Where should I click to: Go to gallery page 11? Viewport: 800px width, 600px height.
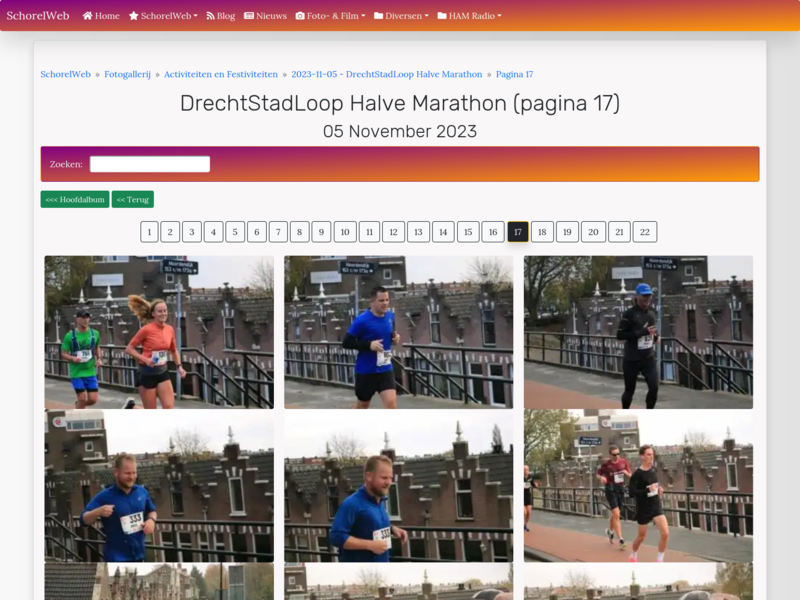pos(369,232)
